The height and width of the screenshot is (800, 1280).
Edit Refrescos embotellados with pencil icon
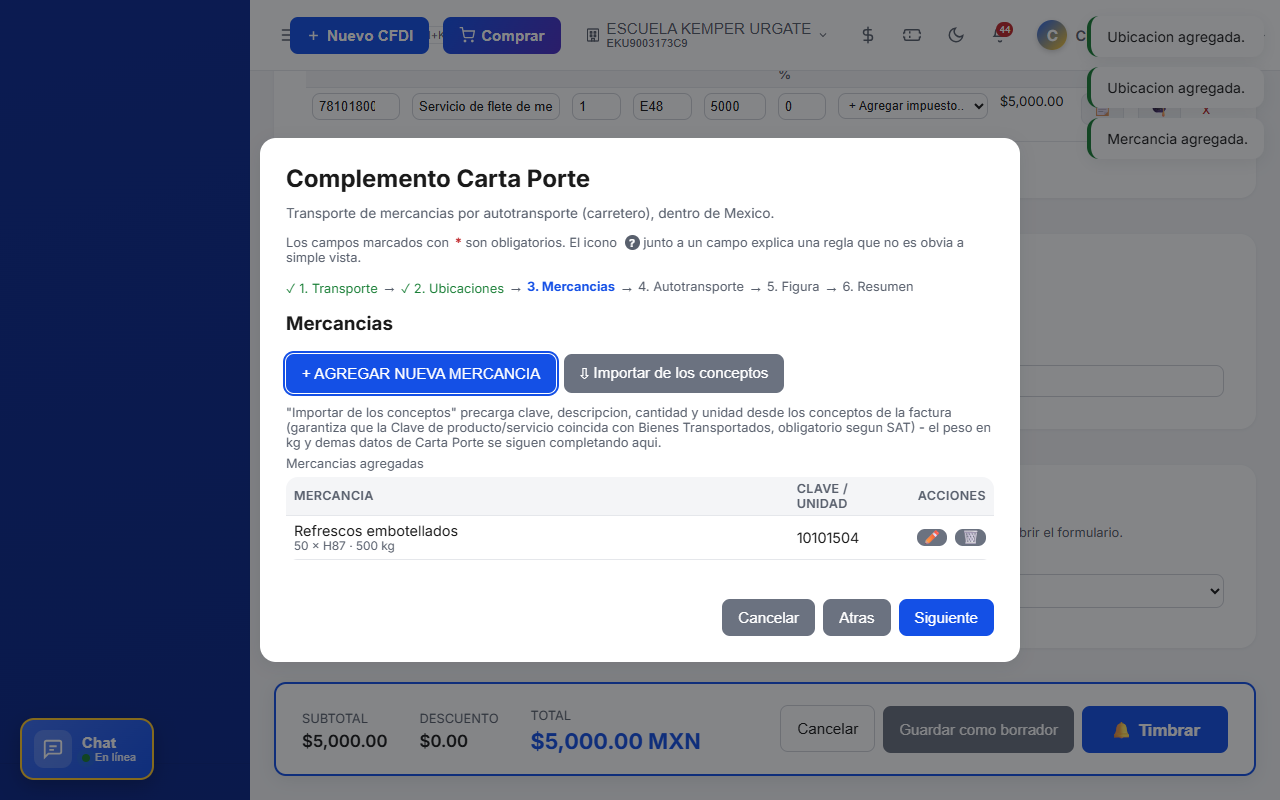point(932,538)
